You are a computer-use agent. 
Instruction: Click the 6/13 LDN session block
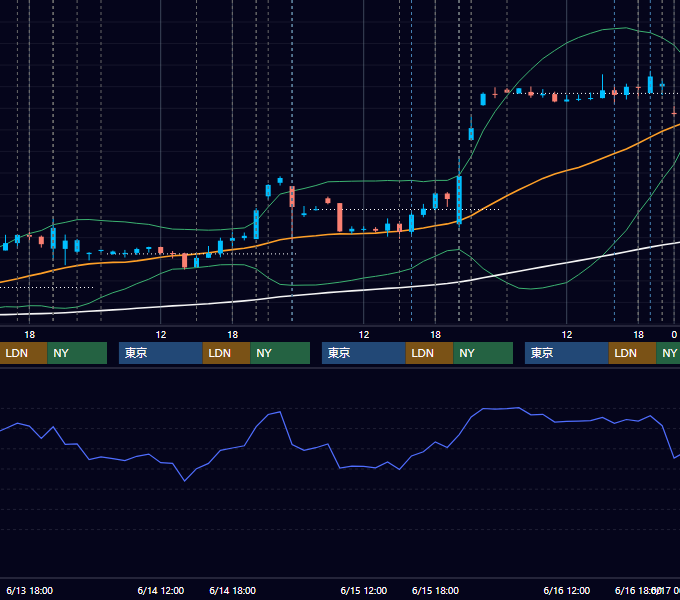(x=23, y=353)
